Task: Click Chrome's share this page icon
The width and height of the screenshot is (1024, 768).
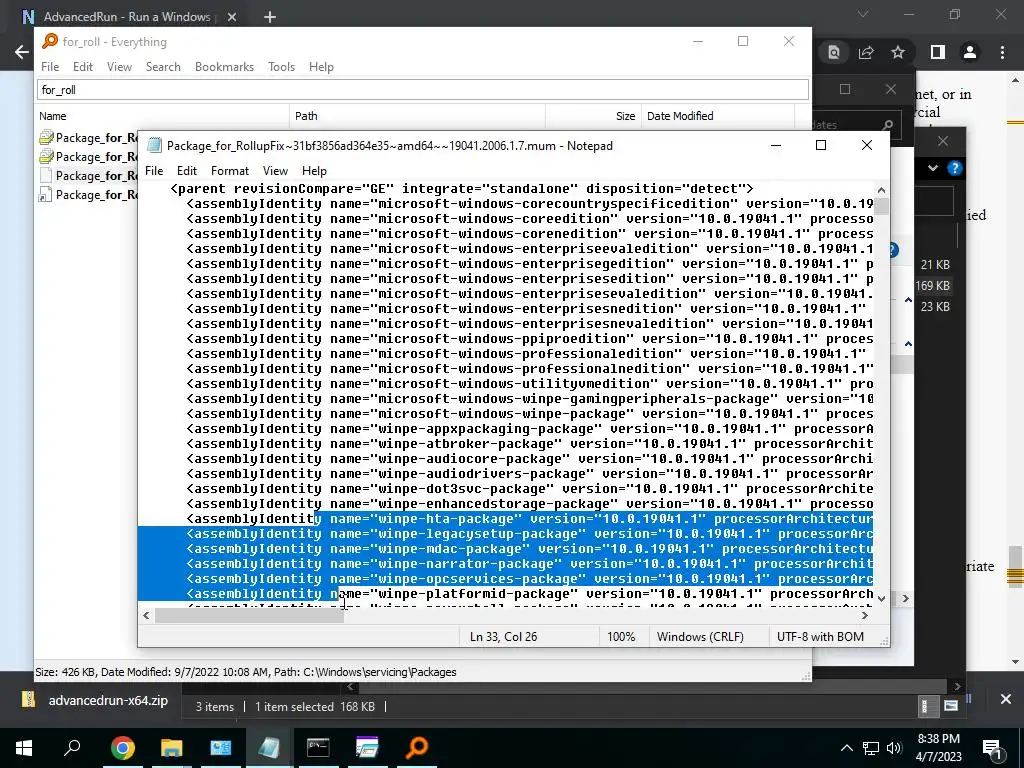Action: tap(866, 52)
